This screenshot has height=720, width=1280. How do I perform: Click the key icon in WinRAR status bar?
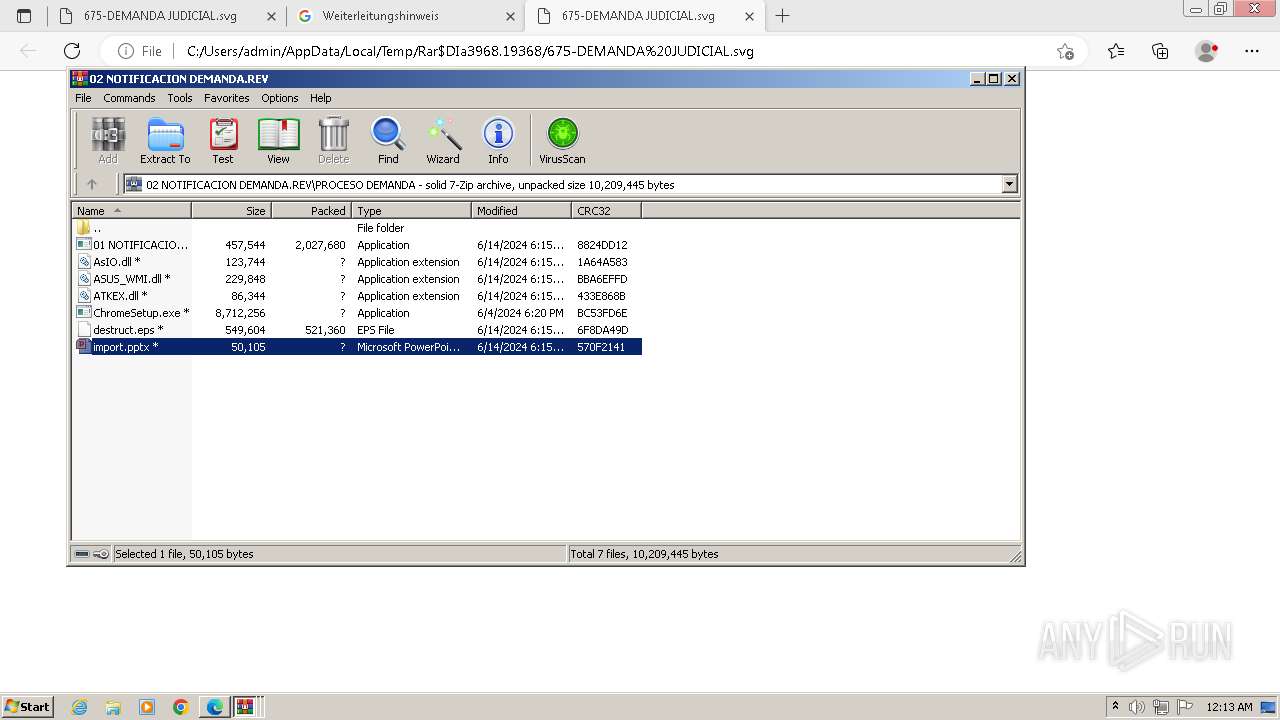(x=101, y=554)
